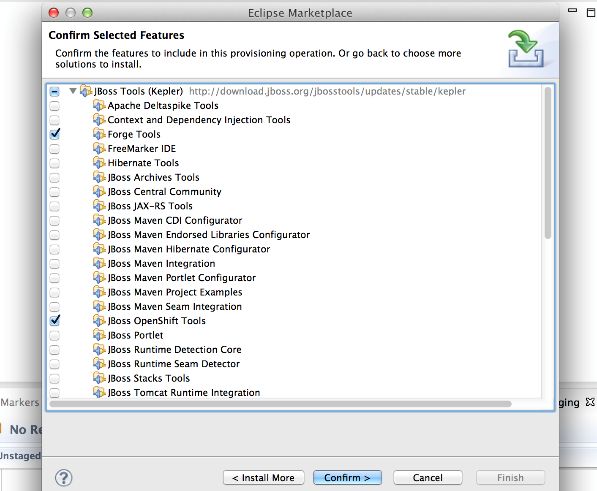
Task: Select the JBoss JAX-RS Tools label
Action: 150,206
